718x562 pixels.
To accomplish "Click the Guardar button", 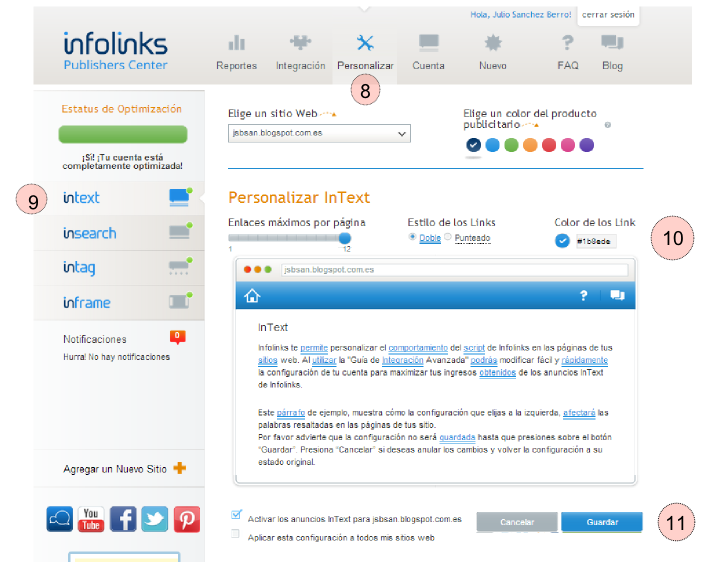I will click(x=602, y=522).
